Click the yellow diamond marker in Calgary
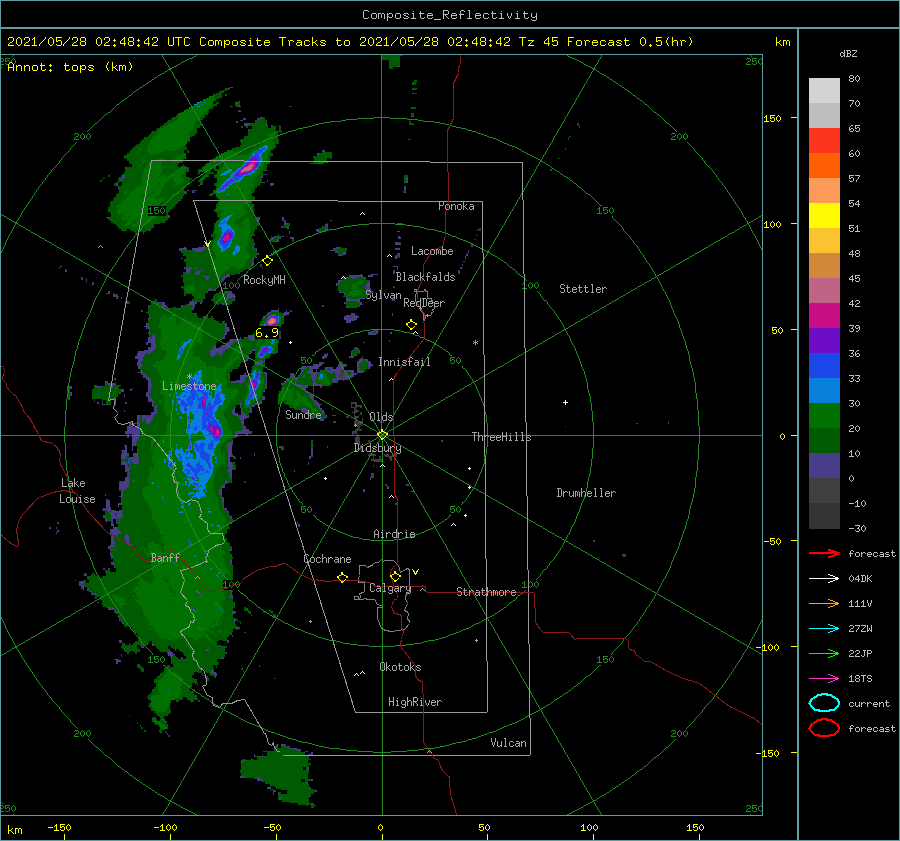The image size is (900, 841). click(x=395, y=576)
